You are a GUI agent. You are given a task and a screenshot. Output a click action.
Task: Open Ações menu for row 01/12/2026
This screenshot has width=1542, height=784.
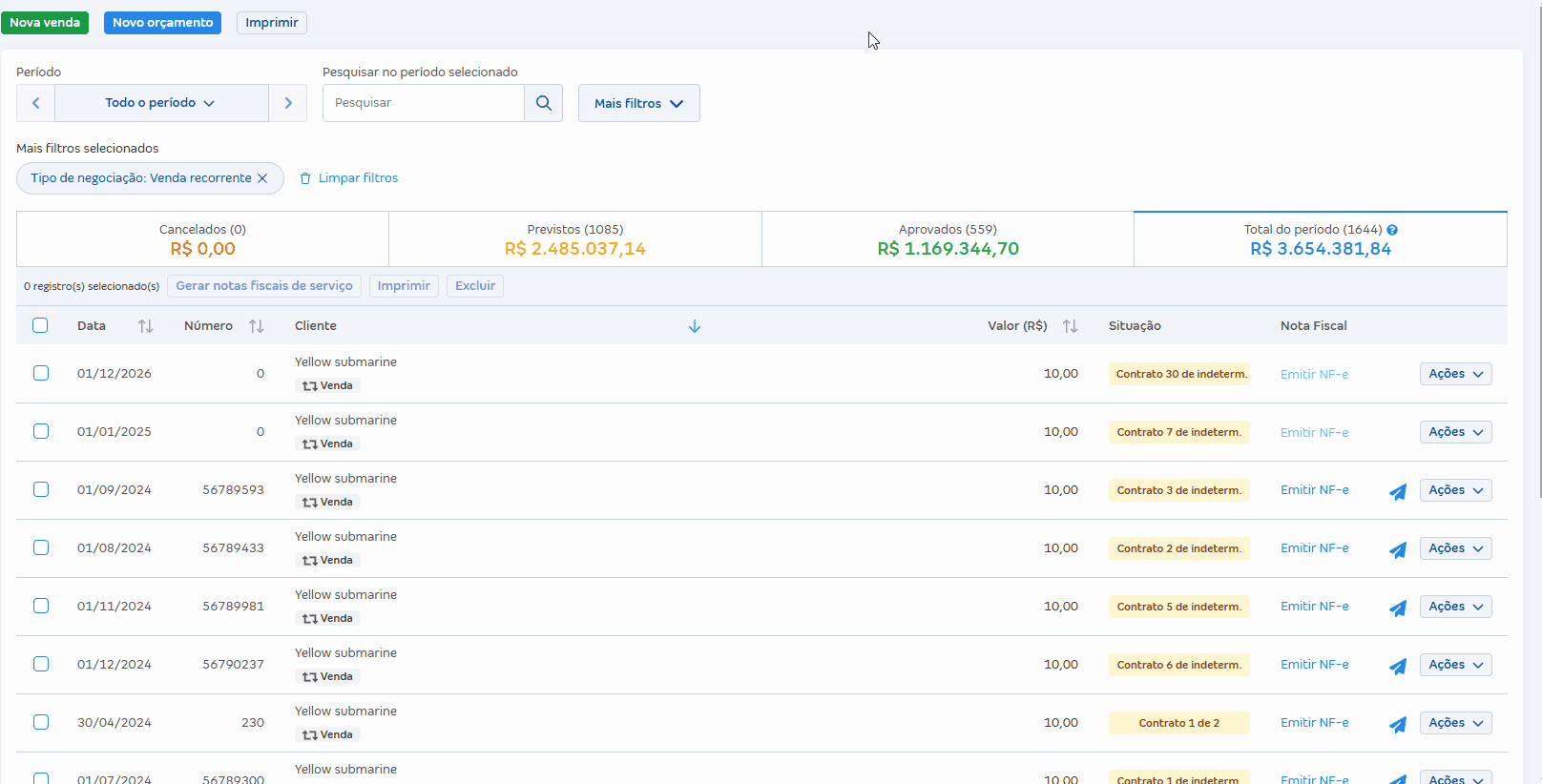(1455, 374)
